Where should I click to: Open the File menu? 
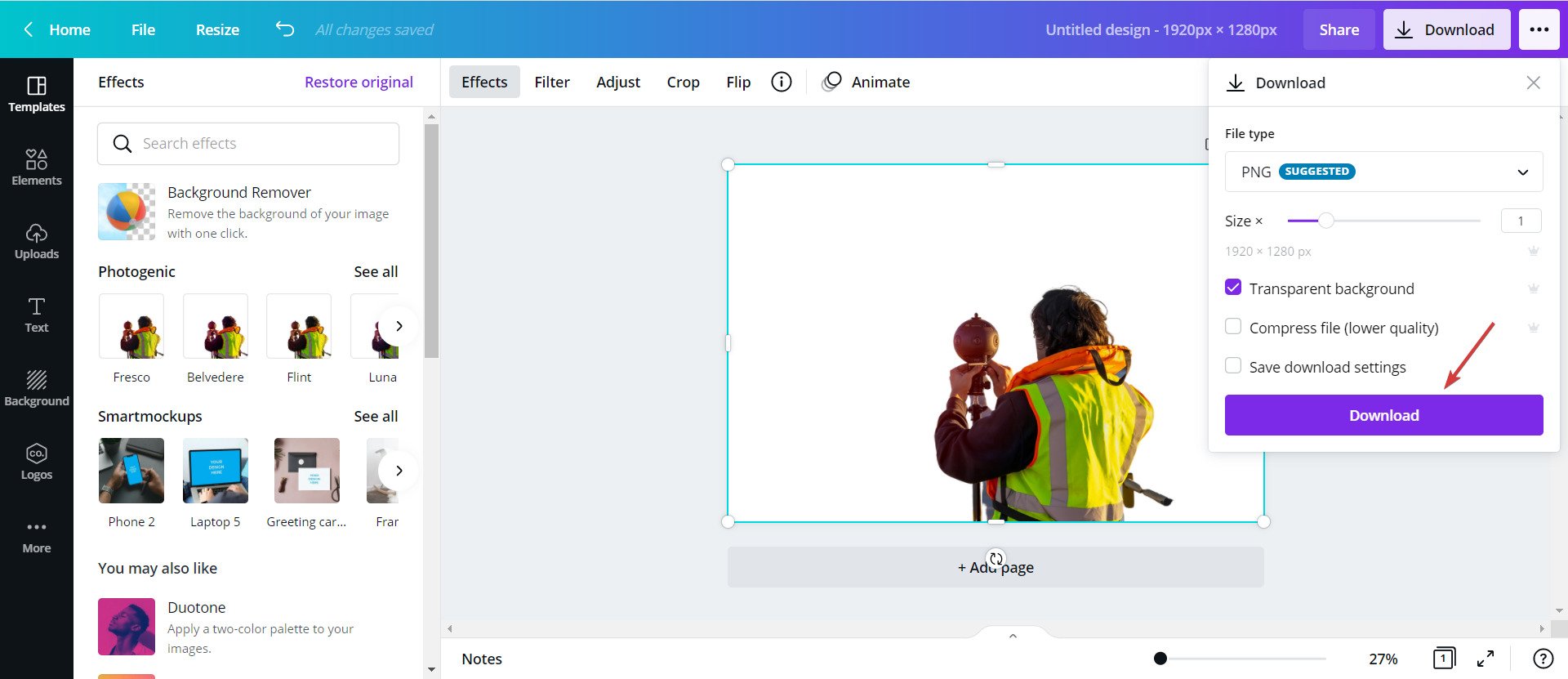point(143,29)
